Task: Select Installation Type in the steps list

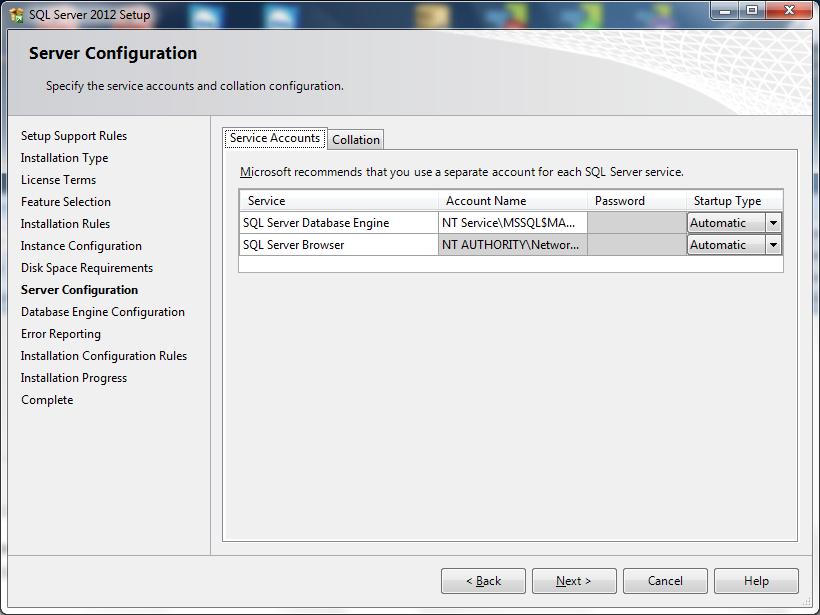Action: coord(64,158)
